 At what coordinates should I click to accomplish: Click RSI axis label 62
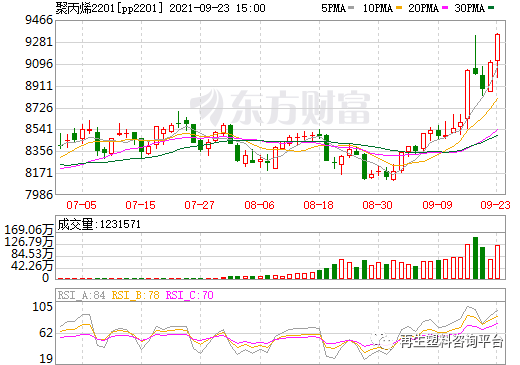pyautogui.click(x=46, y=333)
